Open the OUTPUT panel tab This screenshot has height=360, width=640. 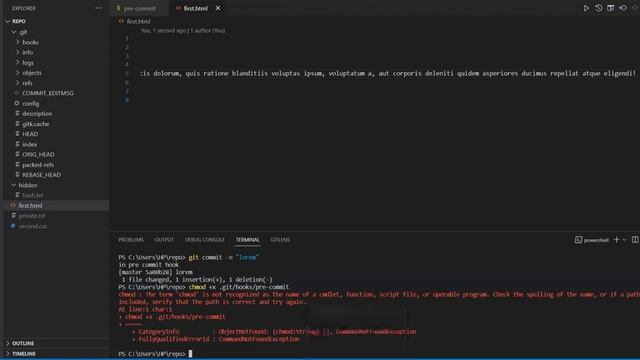coord(164,240)
